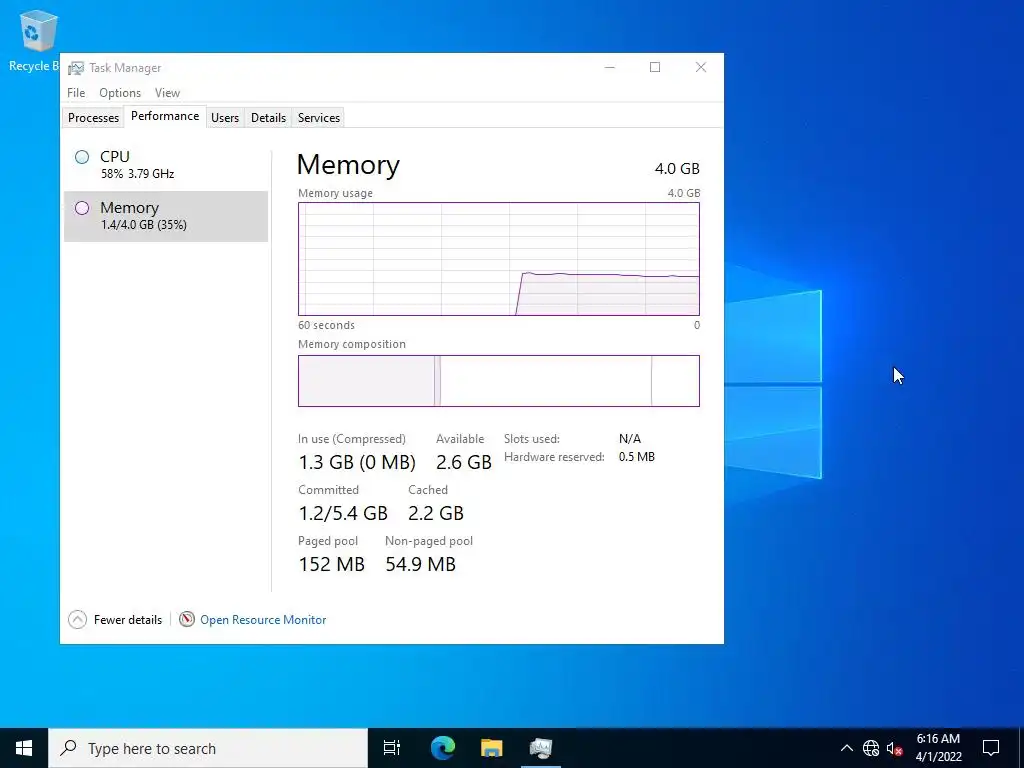
Task: Click the taskbar search box
Action: tap(208, 748)
